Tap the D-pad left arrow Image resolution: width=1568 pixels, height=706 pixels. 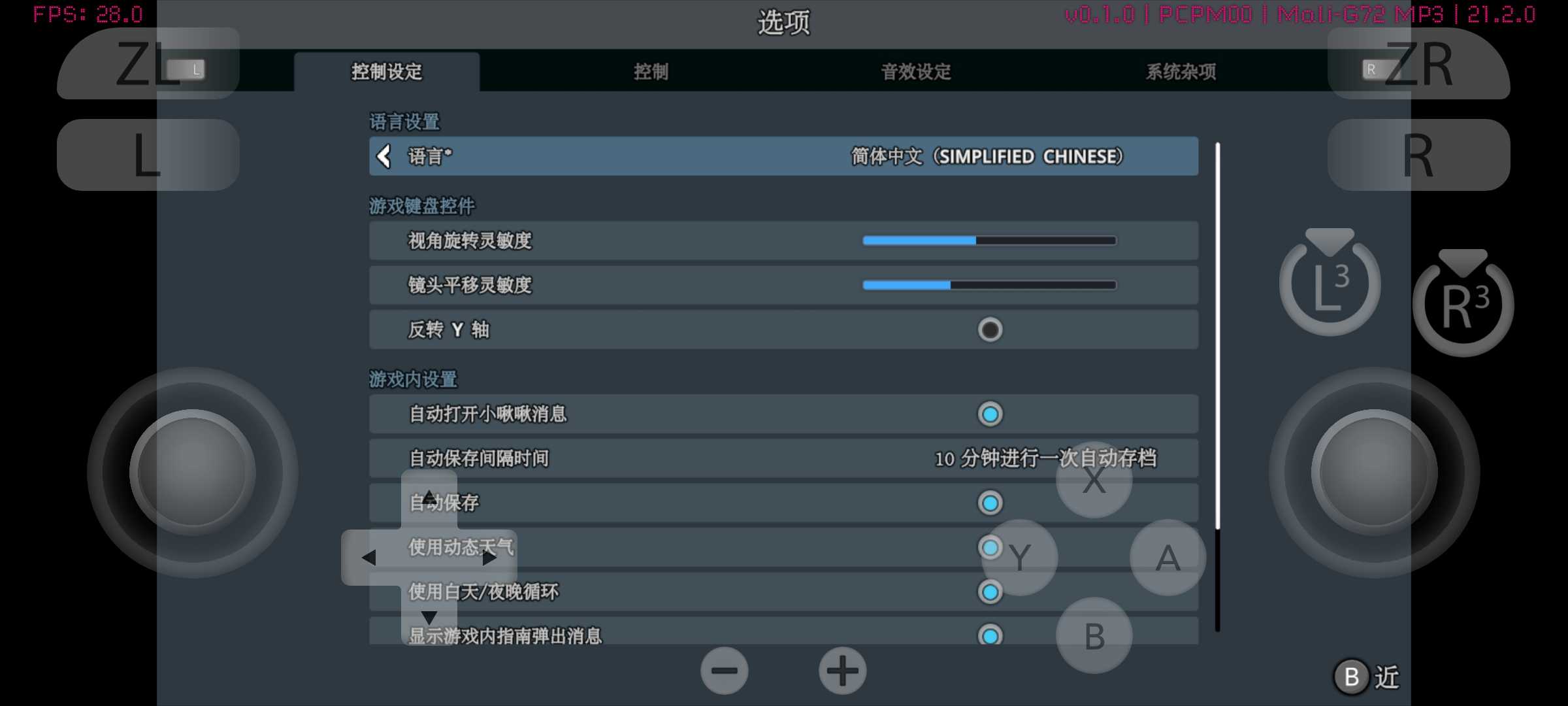point(370,558)
